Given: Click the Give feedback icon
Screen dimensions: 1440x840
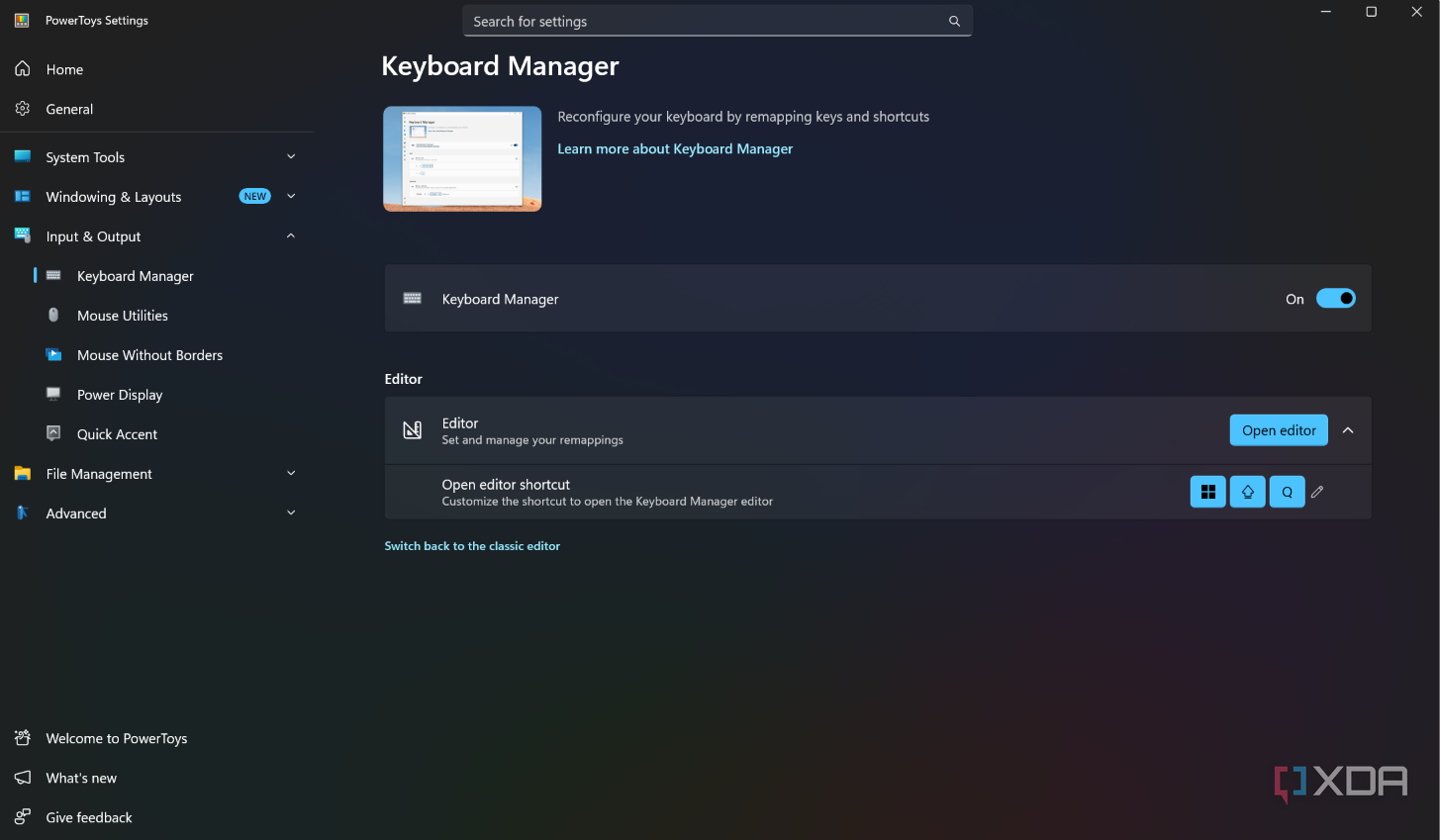Looking at the screenshot, I should coord(23,817).
